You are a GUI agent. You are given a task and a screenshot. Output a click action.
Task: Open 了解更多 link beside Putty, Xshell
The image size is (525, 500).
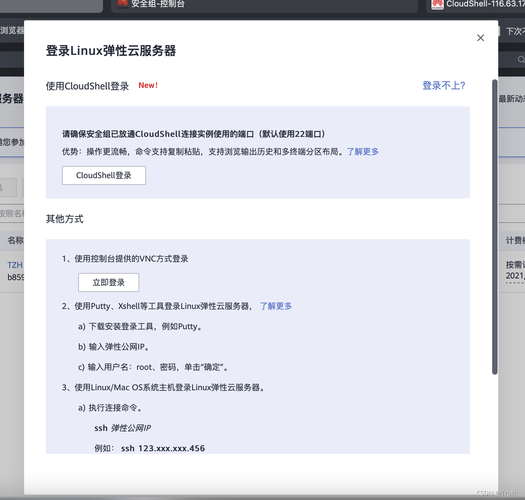point(276,306)
